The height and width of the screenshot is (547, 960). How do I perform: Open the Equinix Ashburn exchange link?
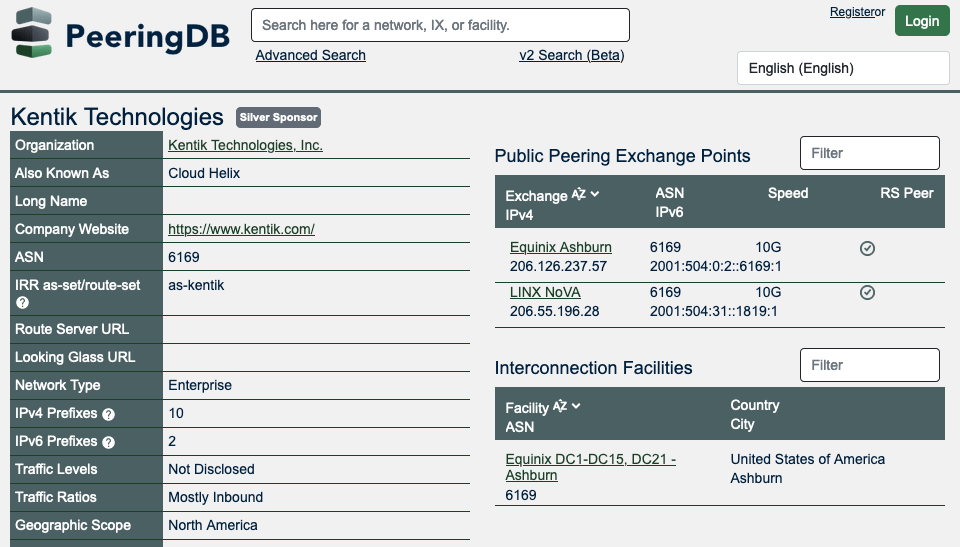[561, 247]
